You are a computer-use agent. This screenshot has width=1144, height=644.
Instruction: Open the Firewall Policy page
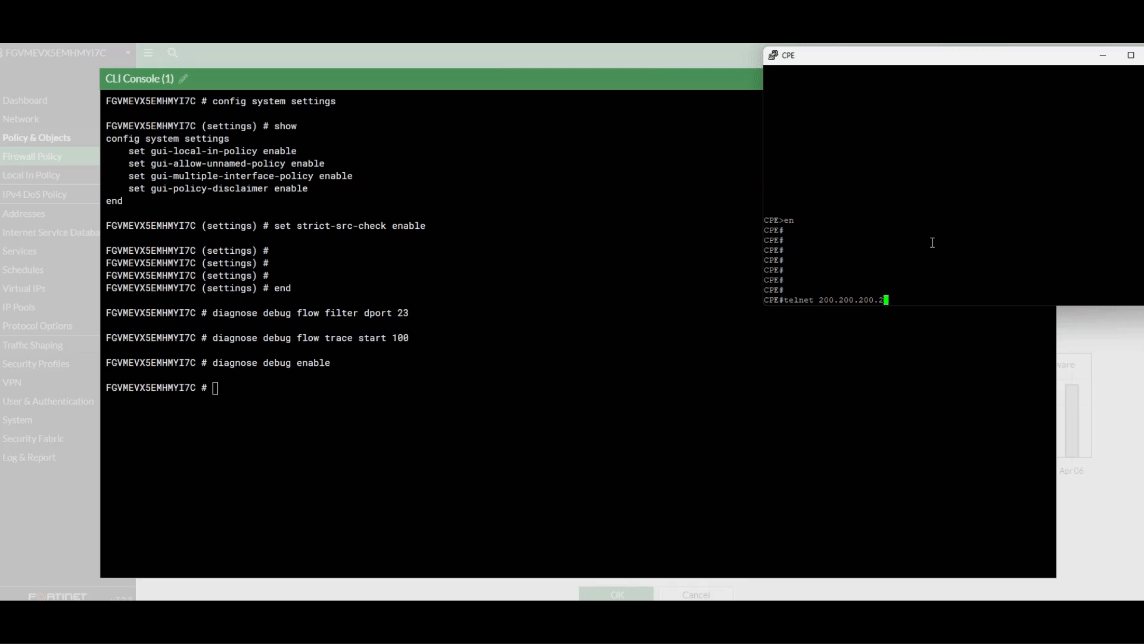(x=33, y=156)
